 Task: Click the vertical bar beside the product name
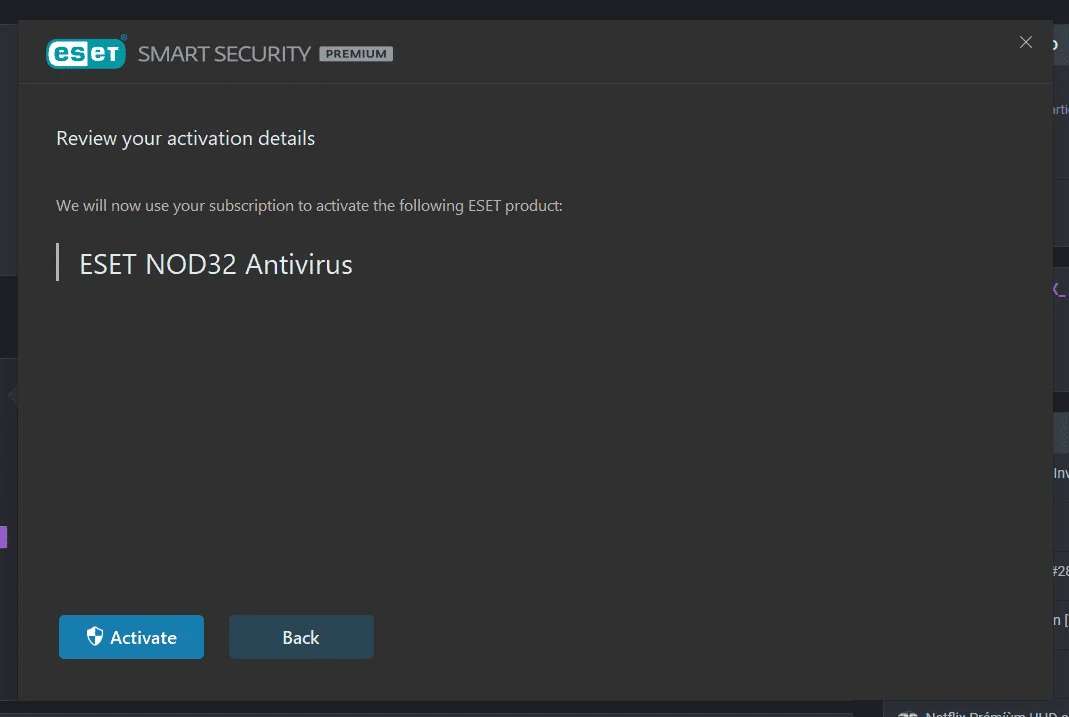point(57,262)
